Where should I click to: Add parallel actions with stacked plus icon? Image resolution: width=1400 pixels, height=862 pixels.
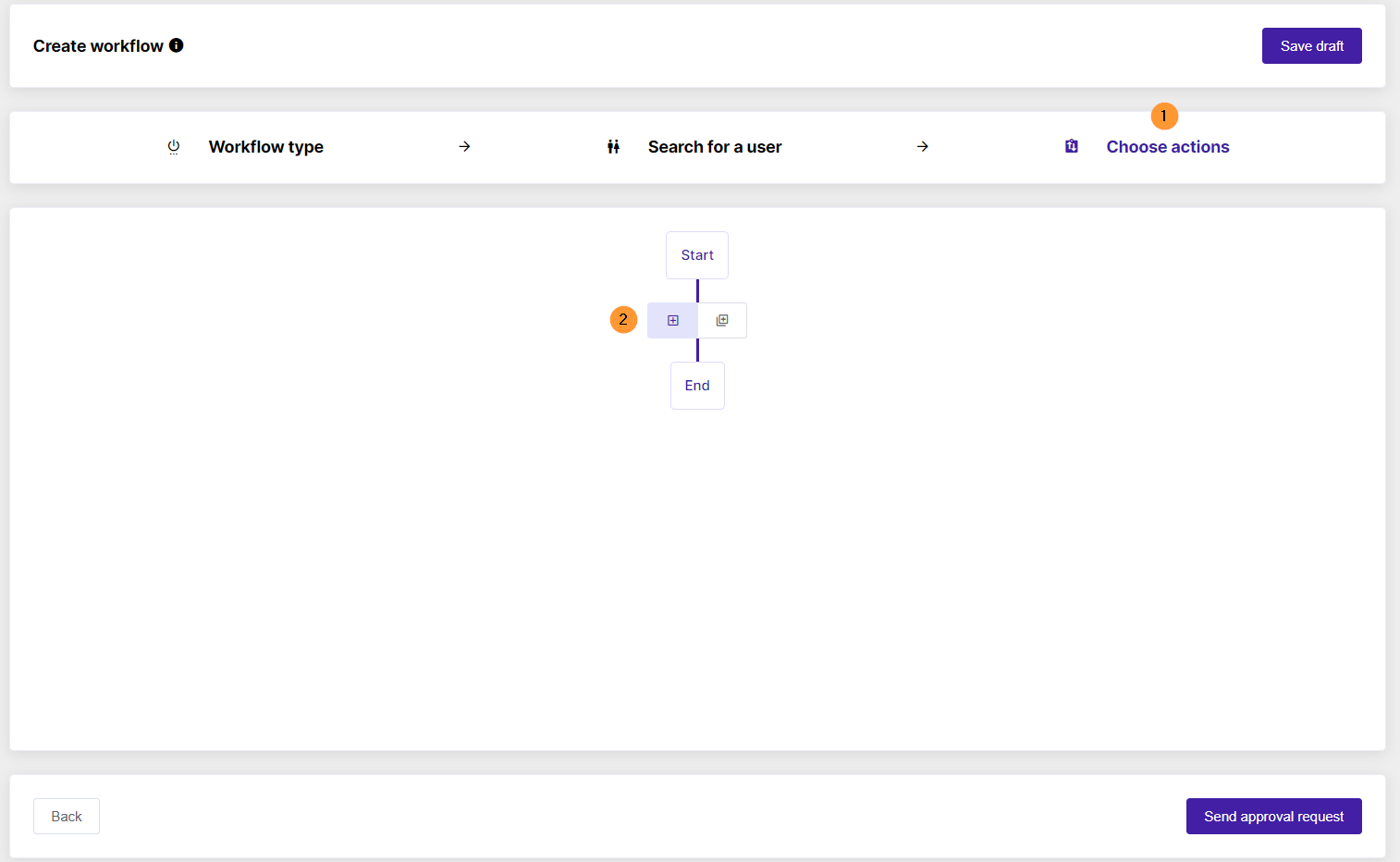pos(722,321)
